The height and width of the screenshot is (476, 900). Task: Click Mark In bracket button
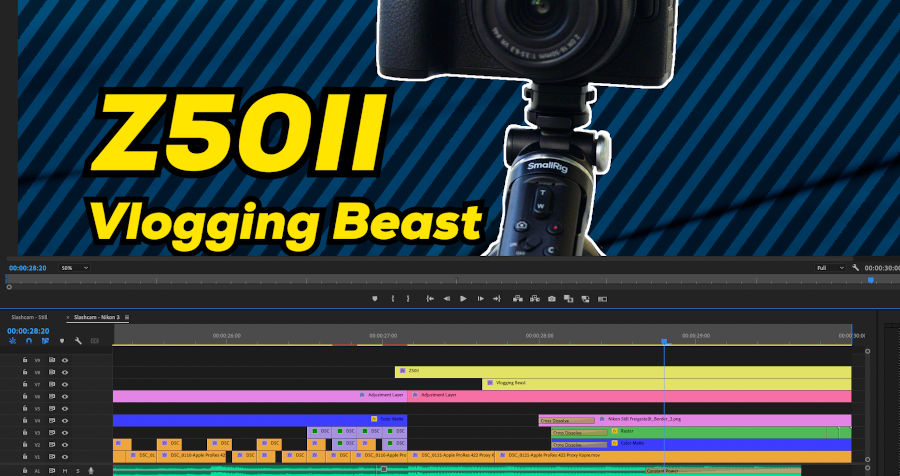tap(393, 299)
